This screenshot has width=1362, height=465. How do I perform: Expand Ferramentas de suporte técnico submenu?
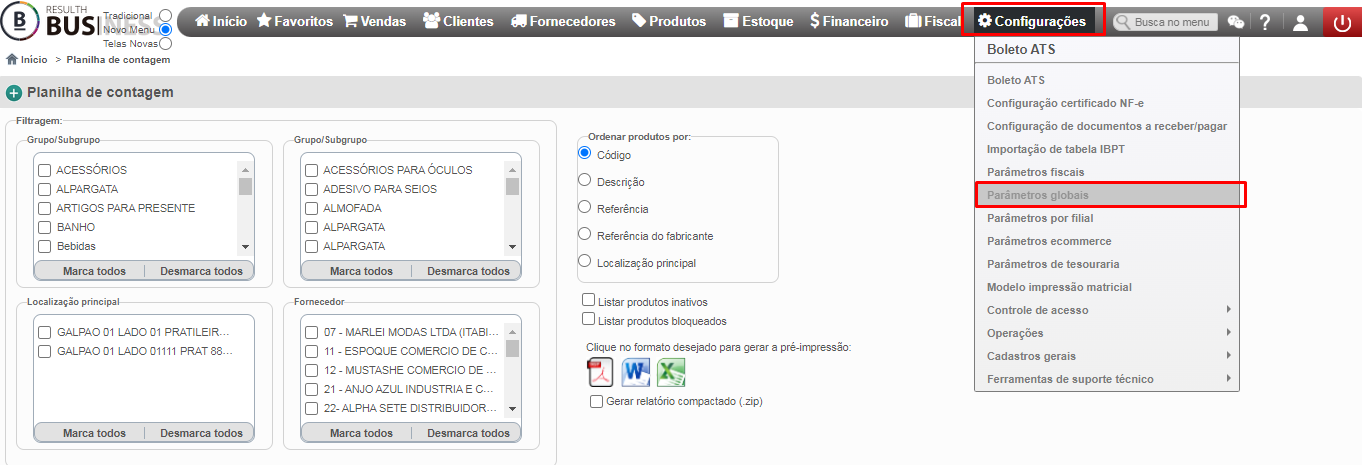click(1107, 379)
